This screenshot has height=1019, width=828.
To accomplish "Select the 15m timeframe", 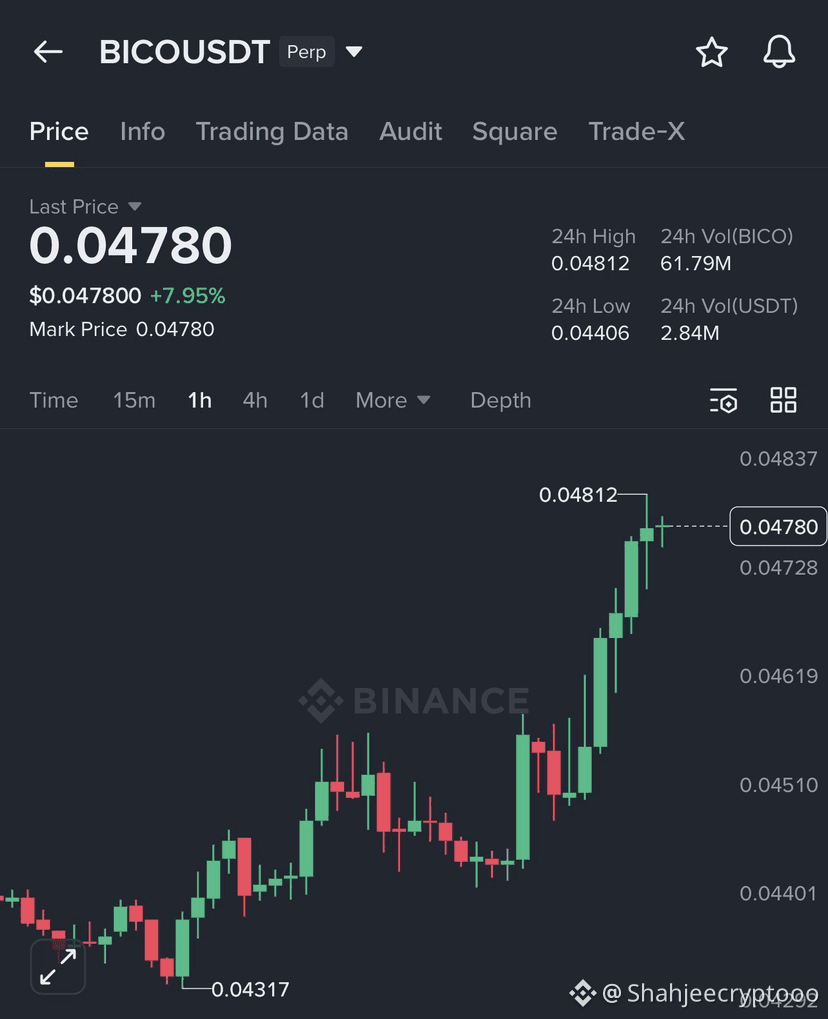I will (x=134, y=400).
